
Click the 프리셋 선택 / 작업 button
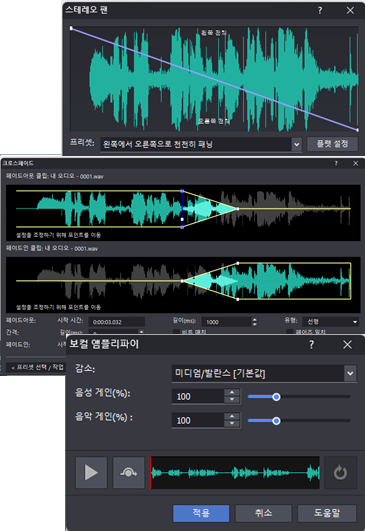[36, 367]
